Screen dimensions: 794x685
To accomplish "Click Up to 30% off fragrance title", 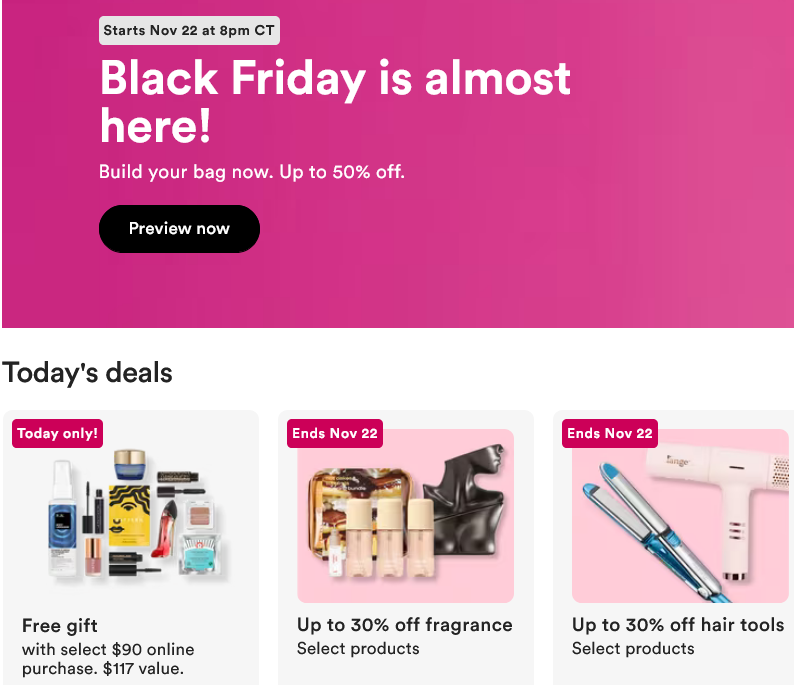I will (x=404, y=625).
